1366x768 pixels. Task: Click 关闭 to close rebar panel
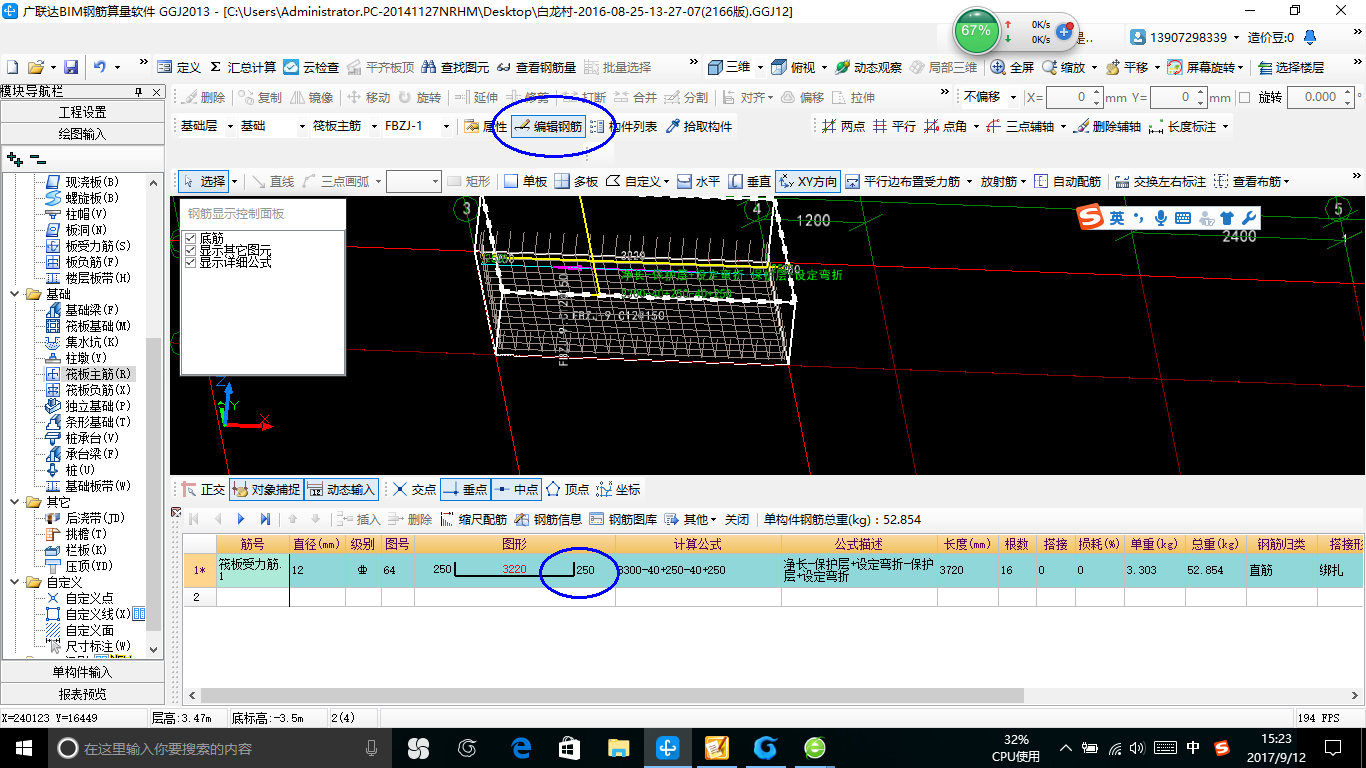coord(737,519)
